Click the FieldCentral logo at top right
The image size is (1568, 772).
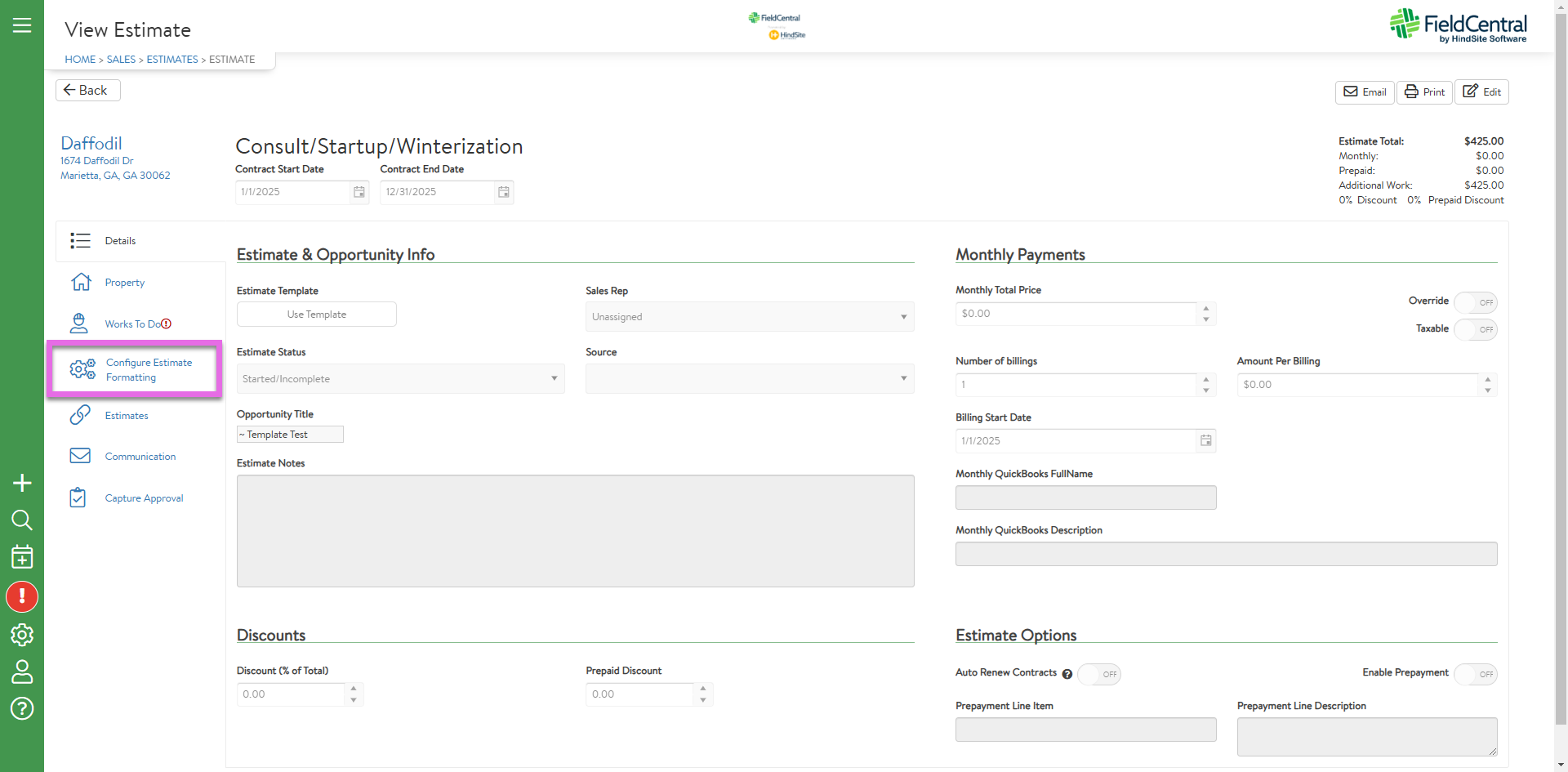point(1458,25)
